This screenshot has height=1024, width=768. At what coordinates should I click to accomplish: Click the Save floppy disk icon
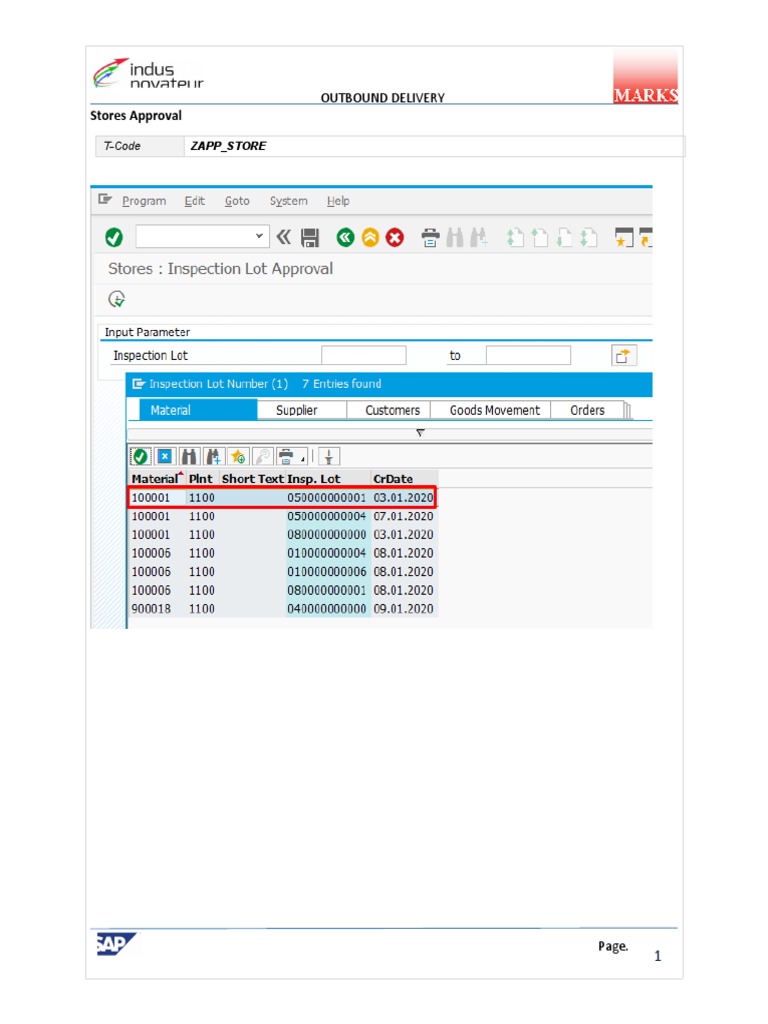310,238
